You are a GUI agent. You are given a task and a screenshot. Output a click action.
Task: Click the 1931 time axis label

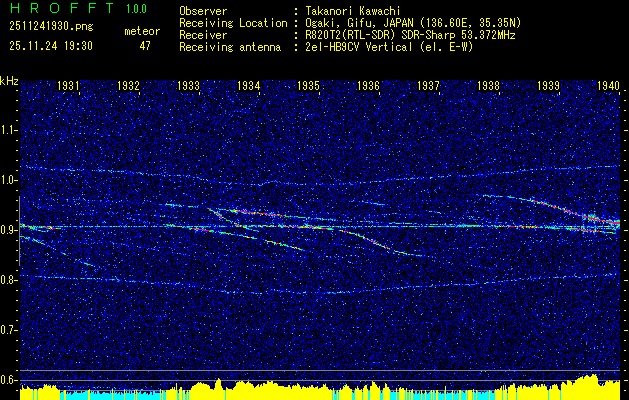pos(68,85)
